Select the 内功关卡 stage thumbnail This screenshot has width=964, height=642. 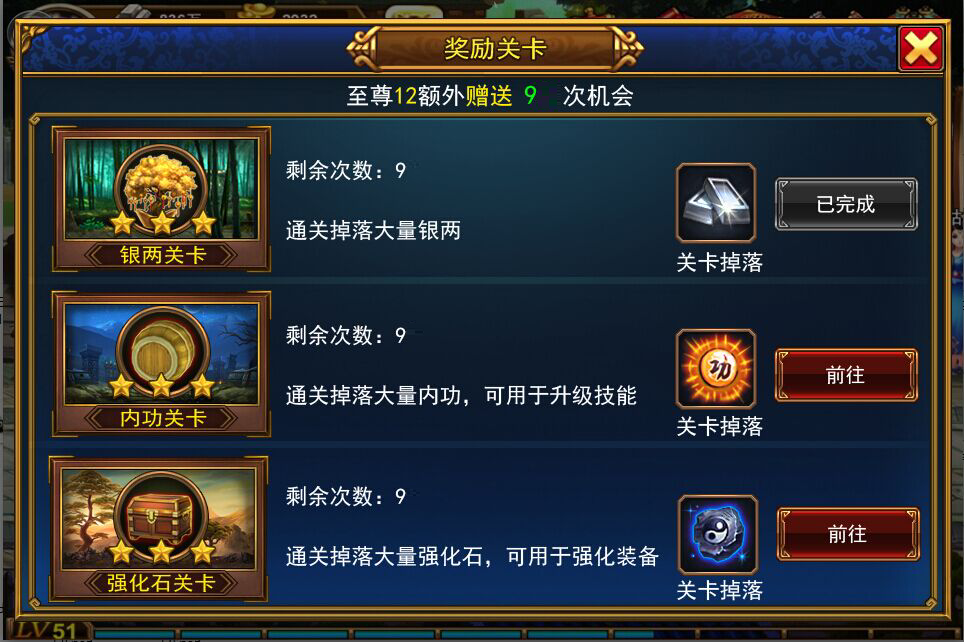coord(162,364)
